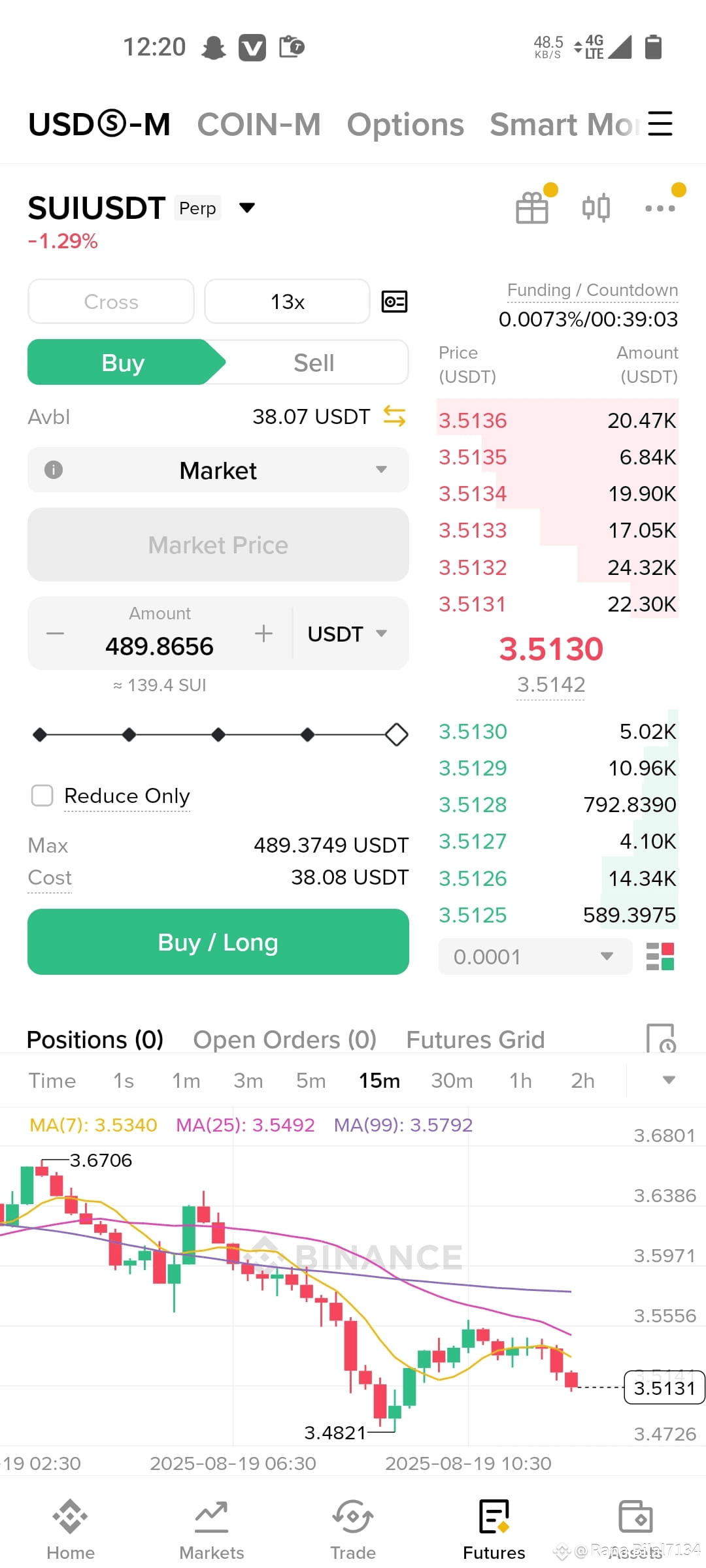
Task: Set the amount slider to 50% marker
Action: click(218, 735)
